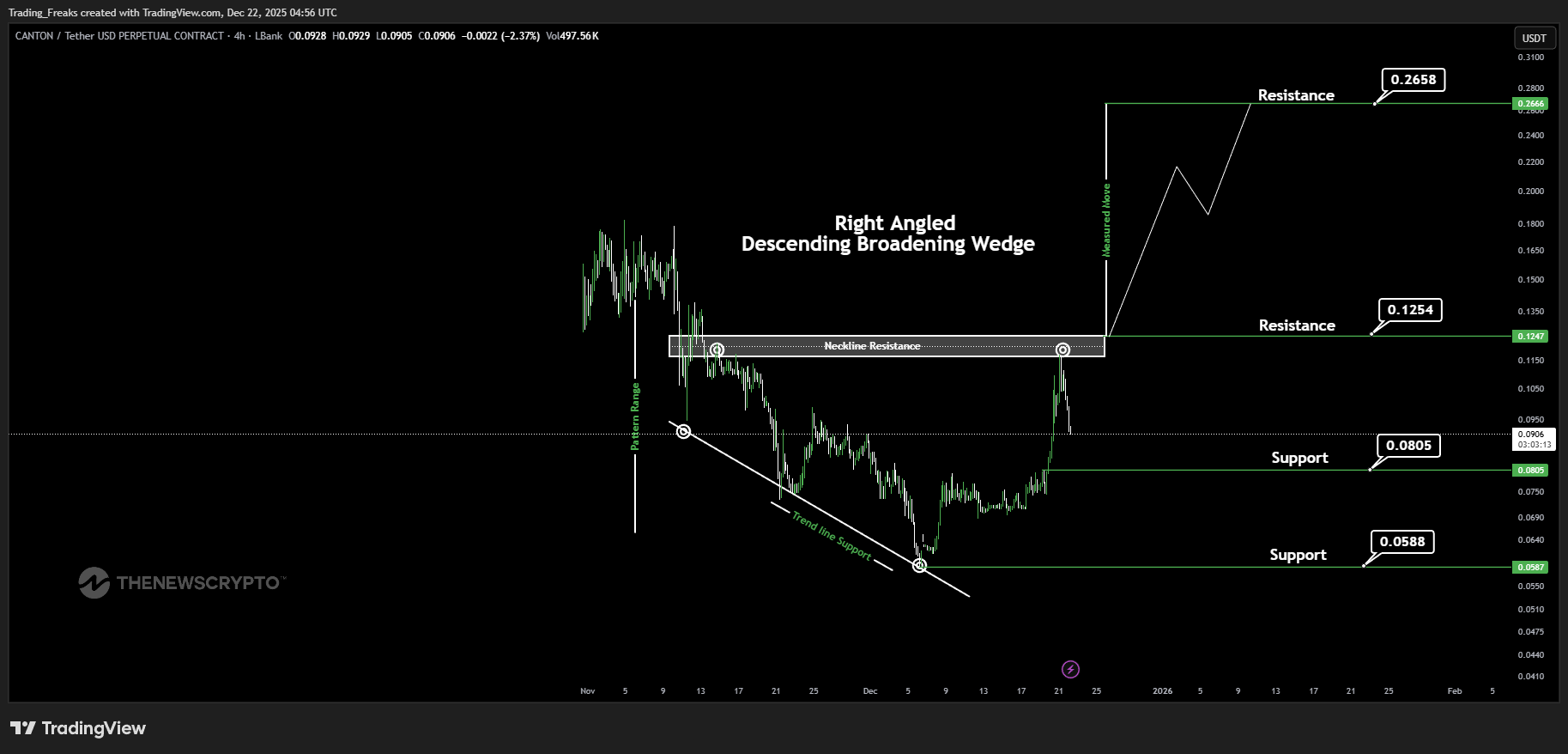Select the Neckline Resistance rectangle label
This screenshot has height=754, width=1568.
coord(872,346)
